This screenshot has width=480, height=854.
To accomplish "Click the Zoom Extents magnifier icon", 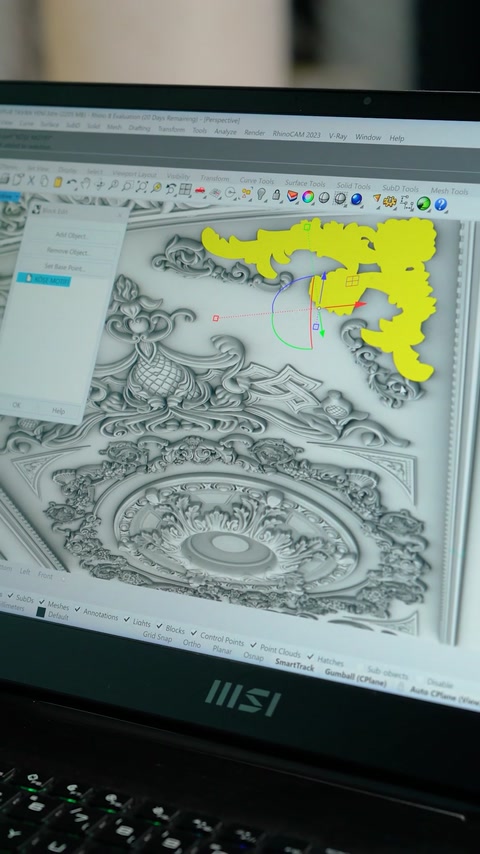I will click(x=142, y=187).
